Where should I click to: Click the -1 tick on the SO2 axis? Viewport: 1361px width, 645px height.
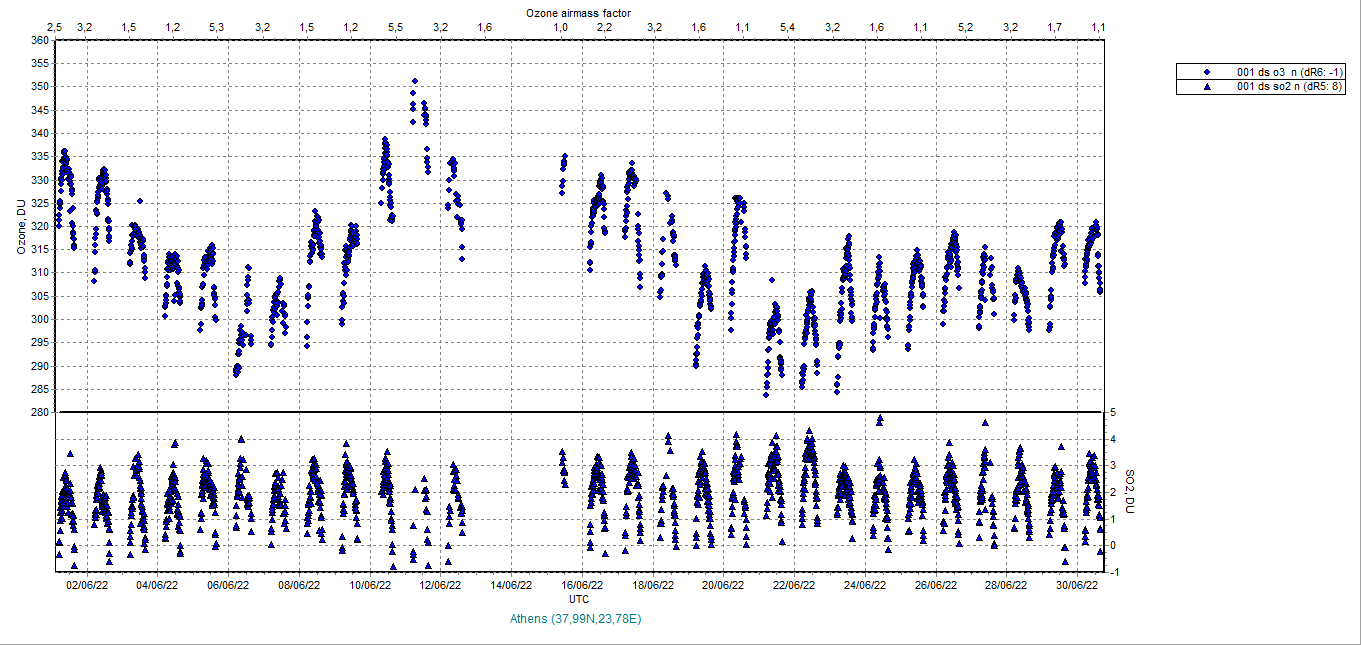point(1114,572)
